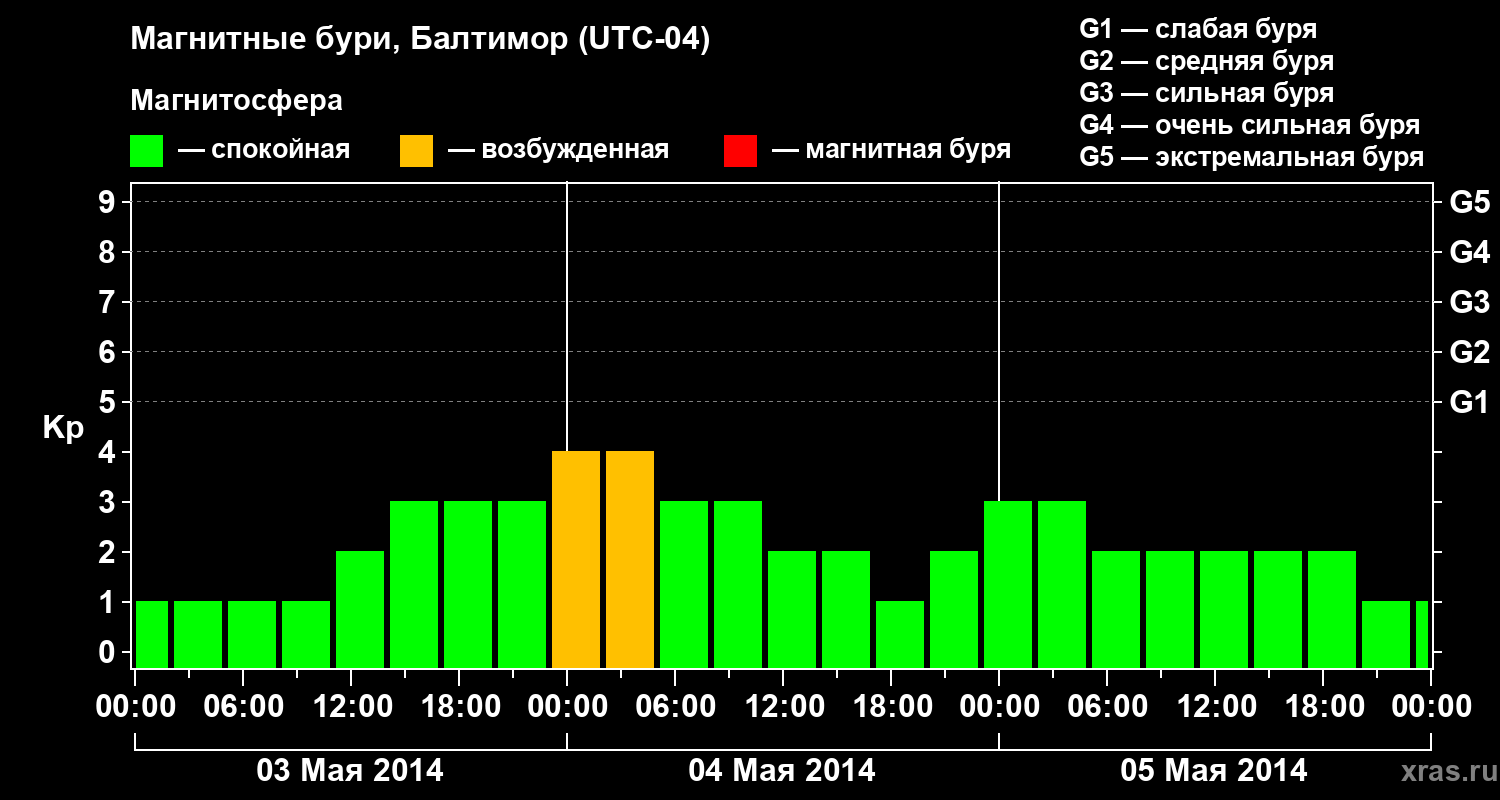This screenshot has width=1500, height=800.
Task: Click the '03 Мая 2014' date label
Action: coord(350,771)
